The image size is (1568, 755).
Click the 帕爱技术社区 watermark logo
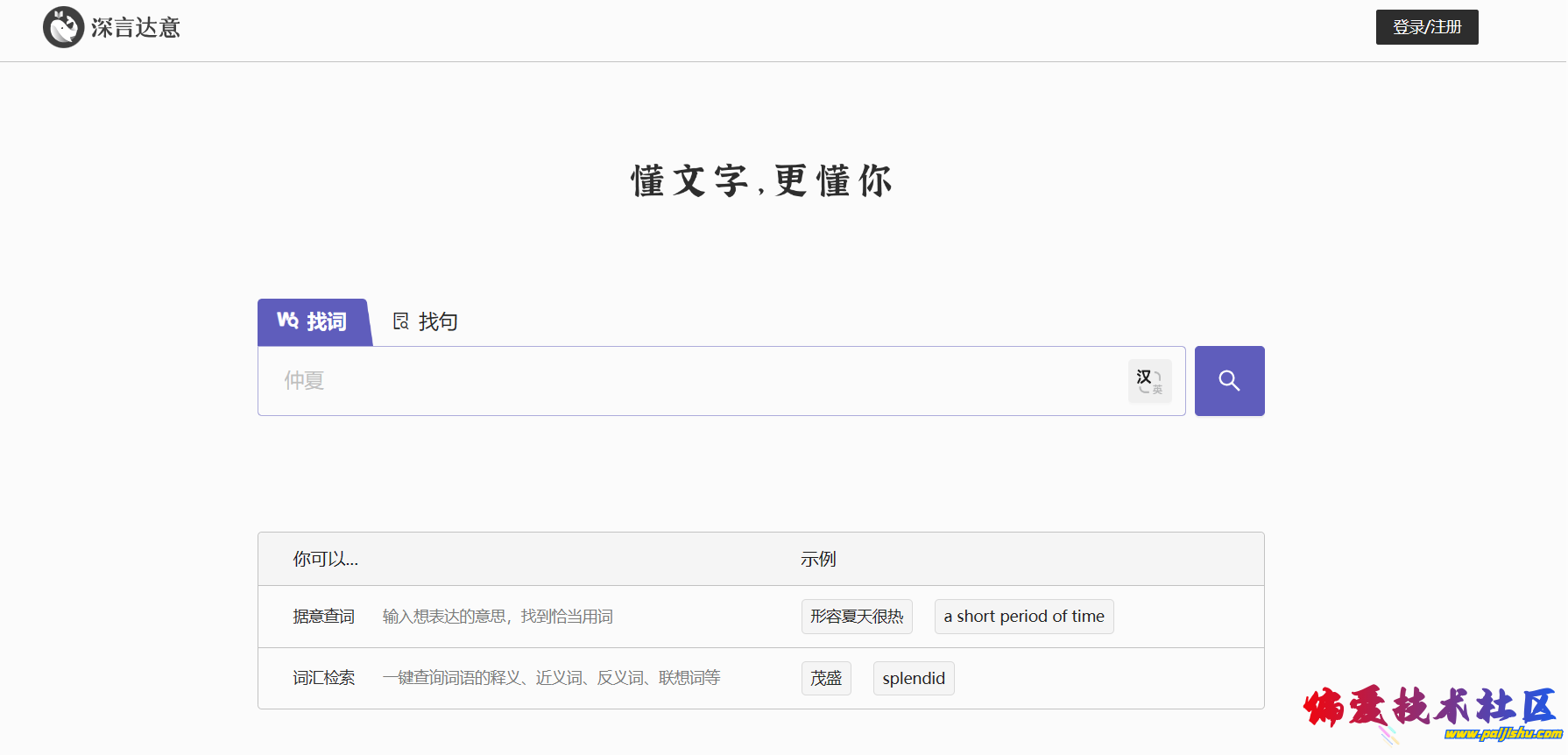(x=1428, y=706)
